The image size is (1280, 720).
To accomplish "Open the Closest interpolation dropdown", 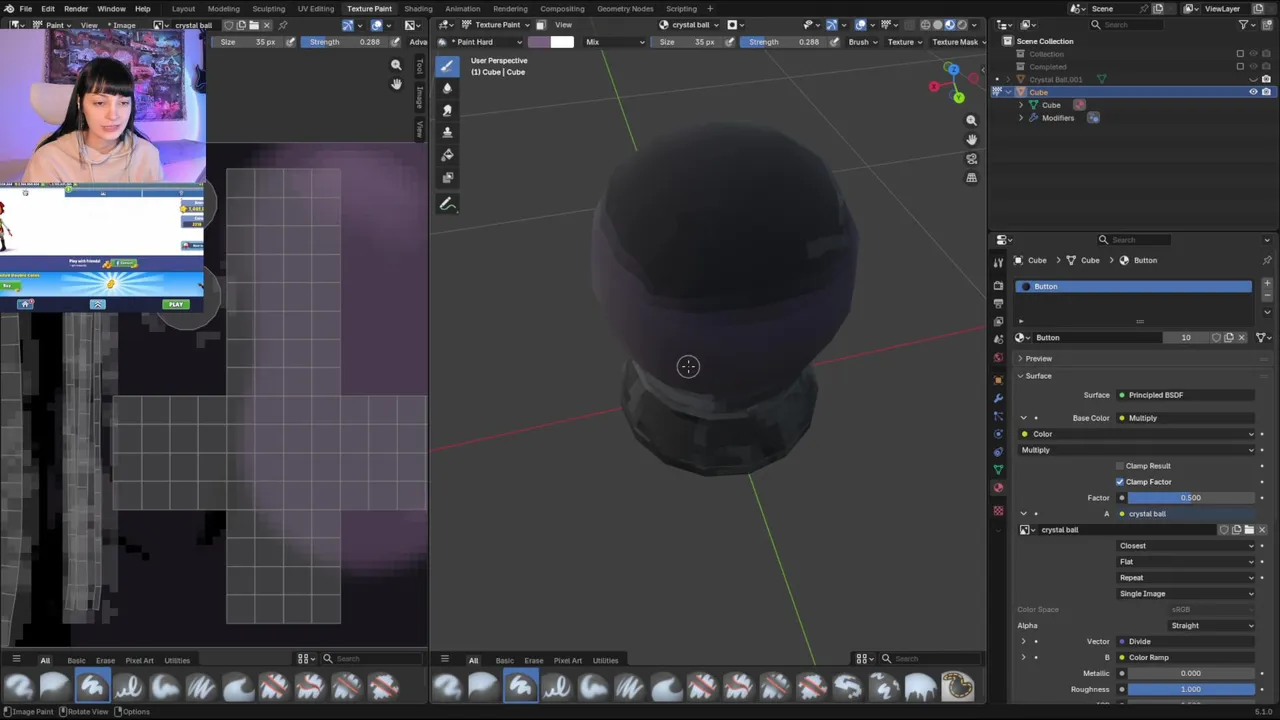I will (1186, 546).
